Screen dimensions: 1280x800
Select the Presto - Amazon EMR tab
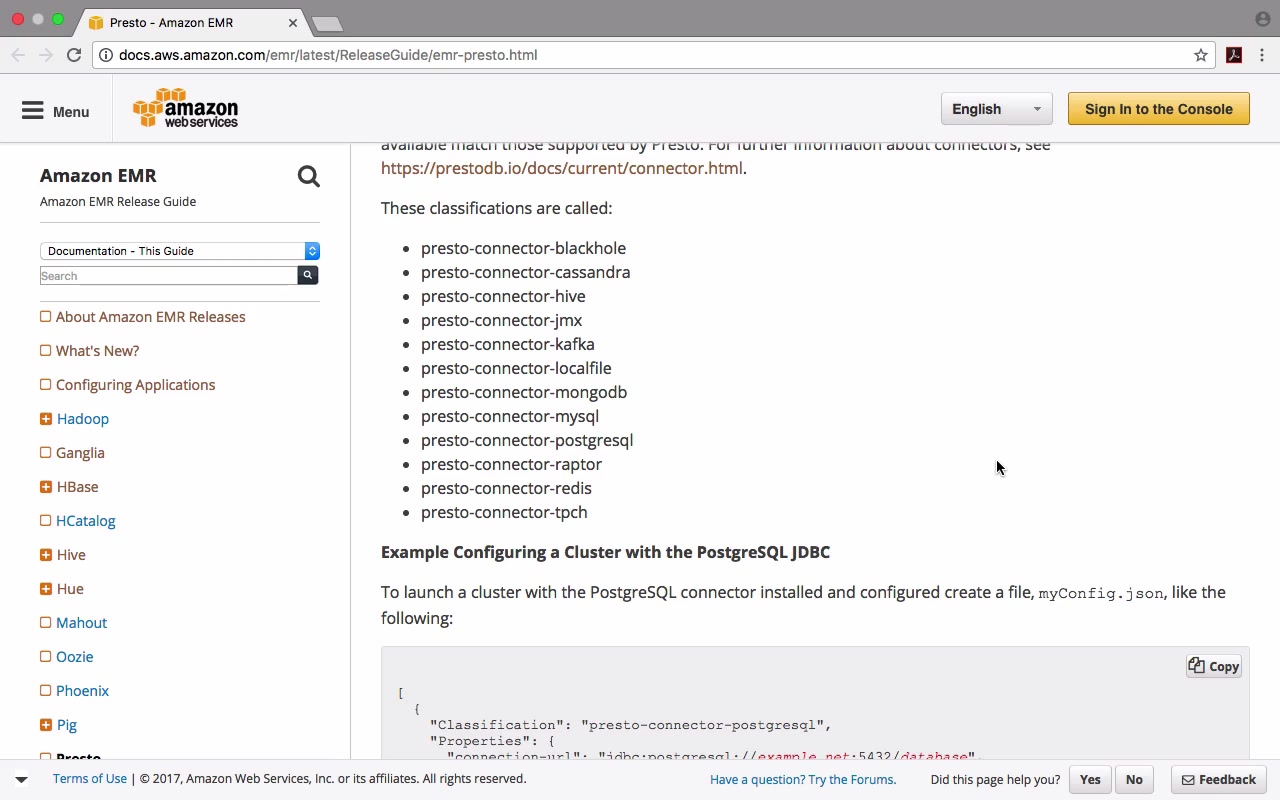click(190, 22)
